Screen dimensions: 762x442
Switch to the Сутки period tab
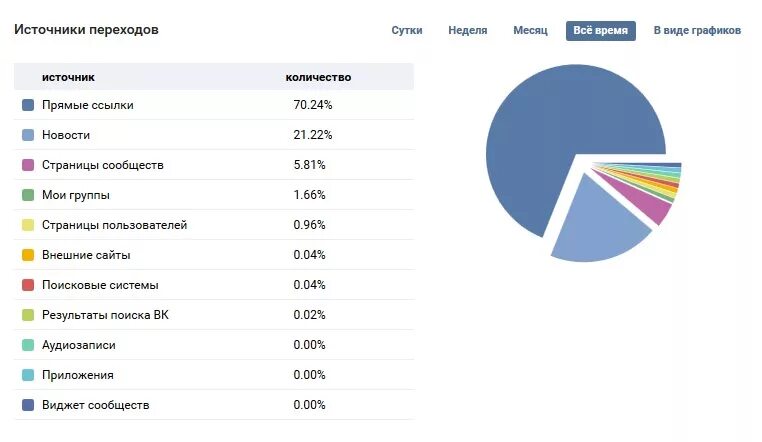(407, 31)
